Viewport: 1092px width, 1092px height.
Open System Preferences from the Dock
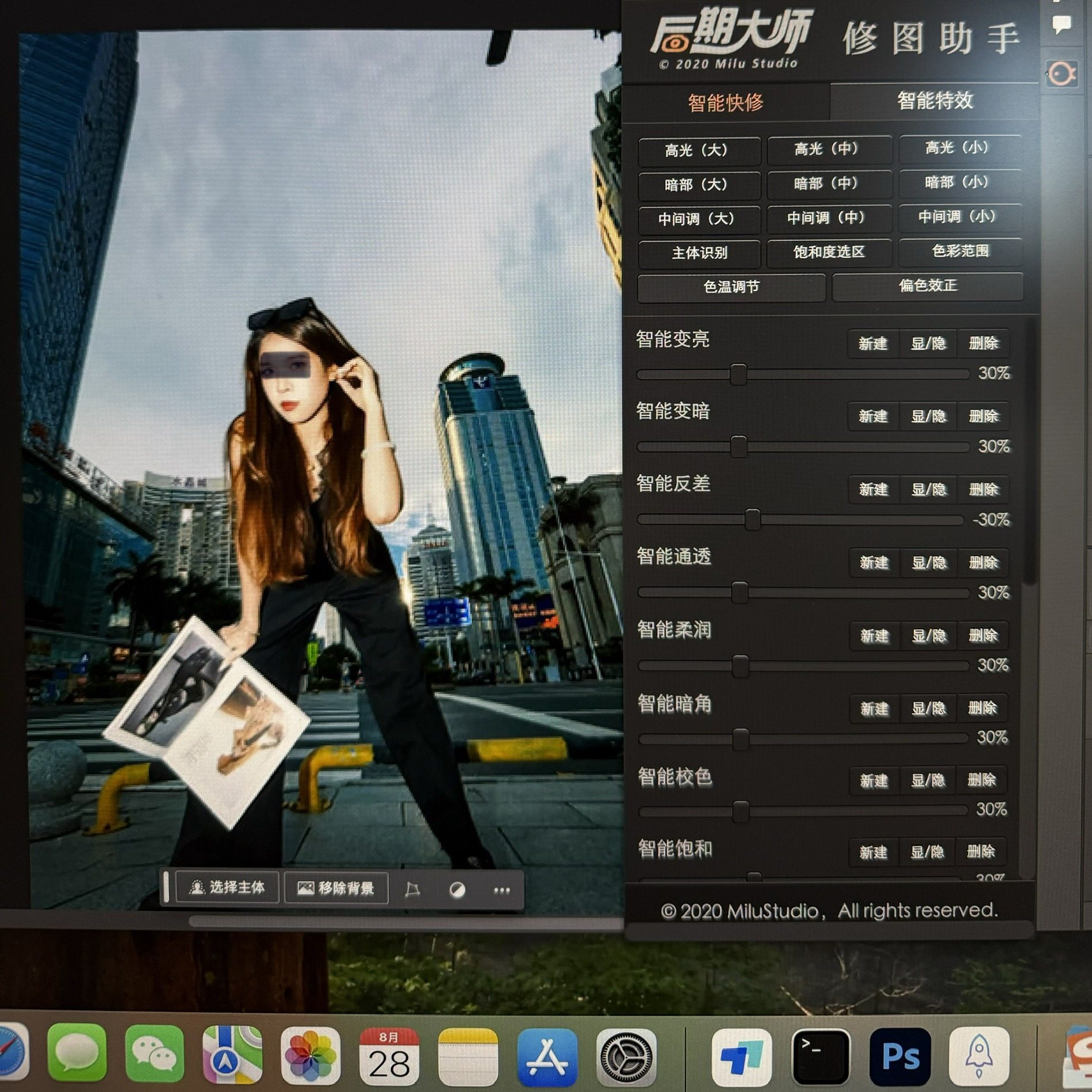point(626,1057)
